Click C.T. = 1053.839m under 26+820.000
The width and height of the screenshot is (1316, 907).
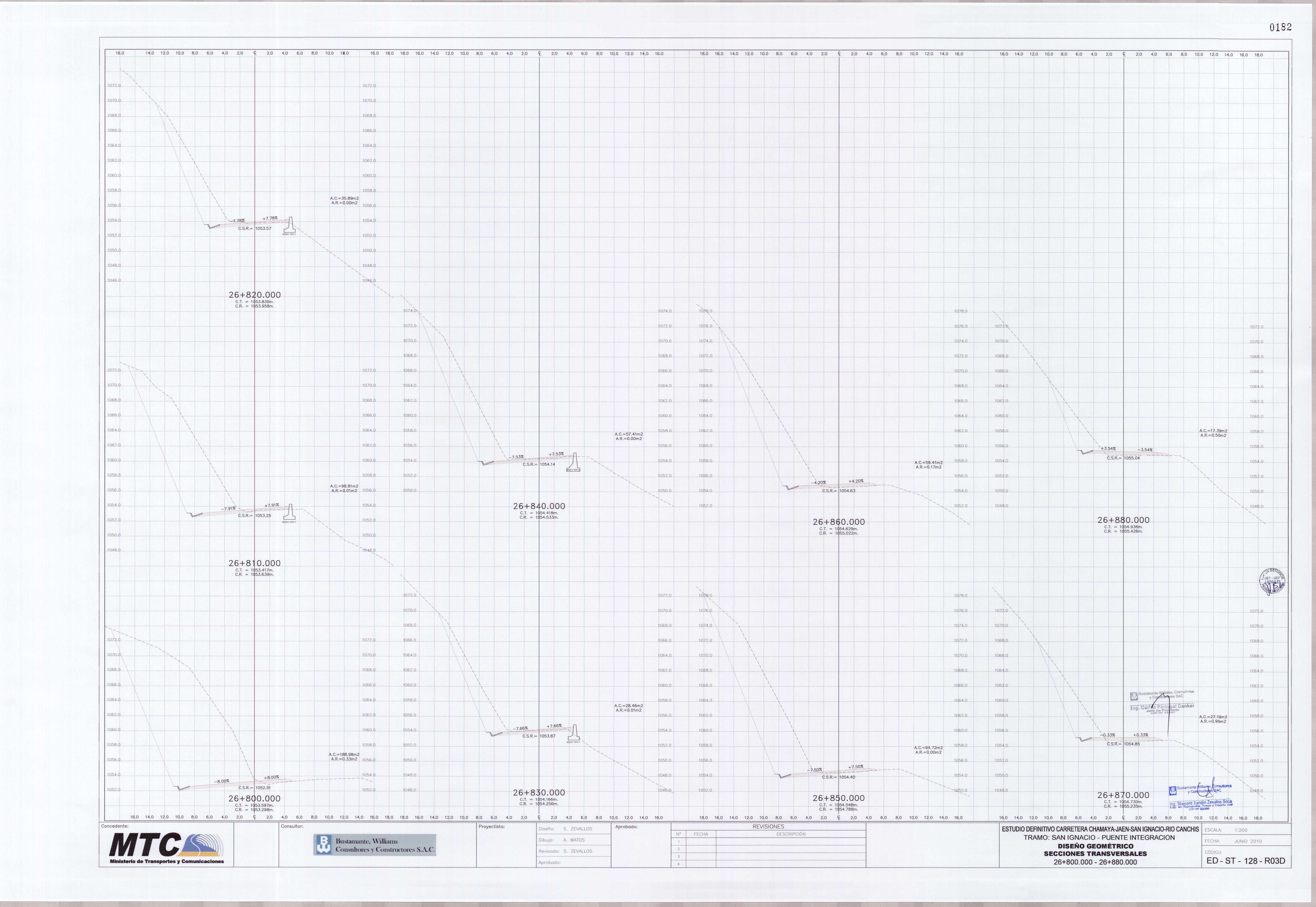tap(255, 302)
